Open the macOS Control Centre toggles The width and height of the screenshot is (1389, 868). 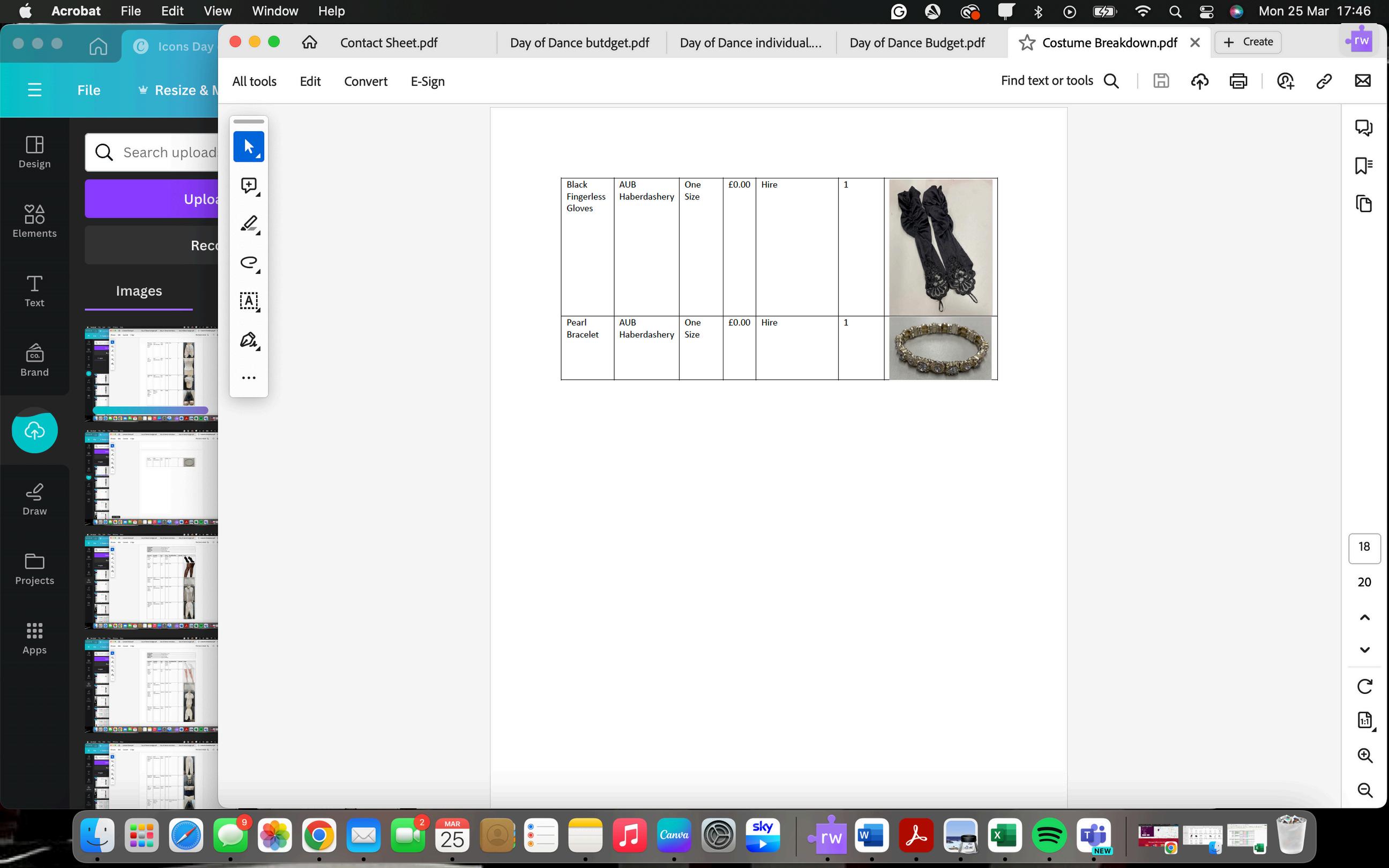(1206, 11)
